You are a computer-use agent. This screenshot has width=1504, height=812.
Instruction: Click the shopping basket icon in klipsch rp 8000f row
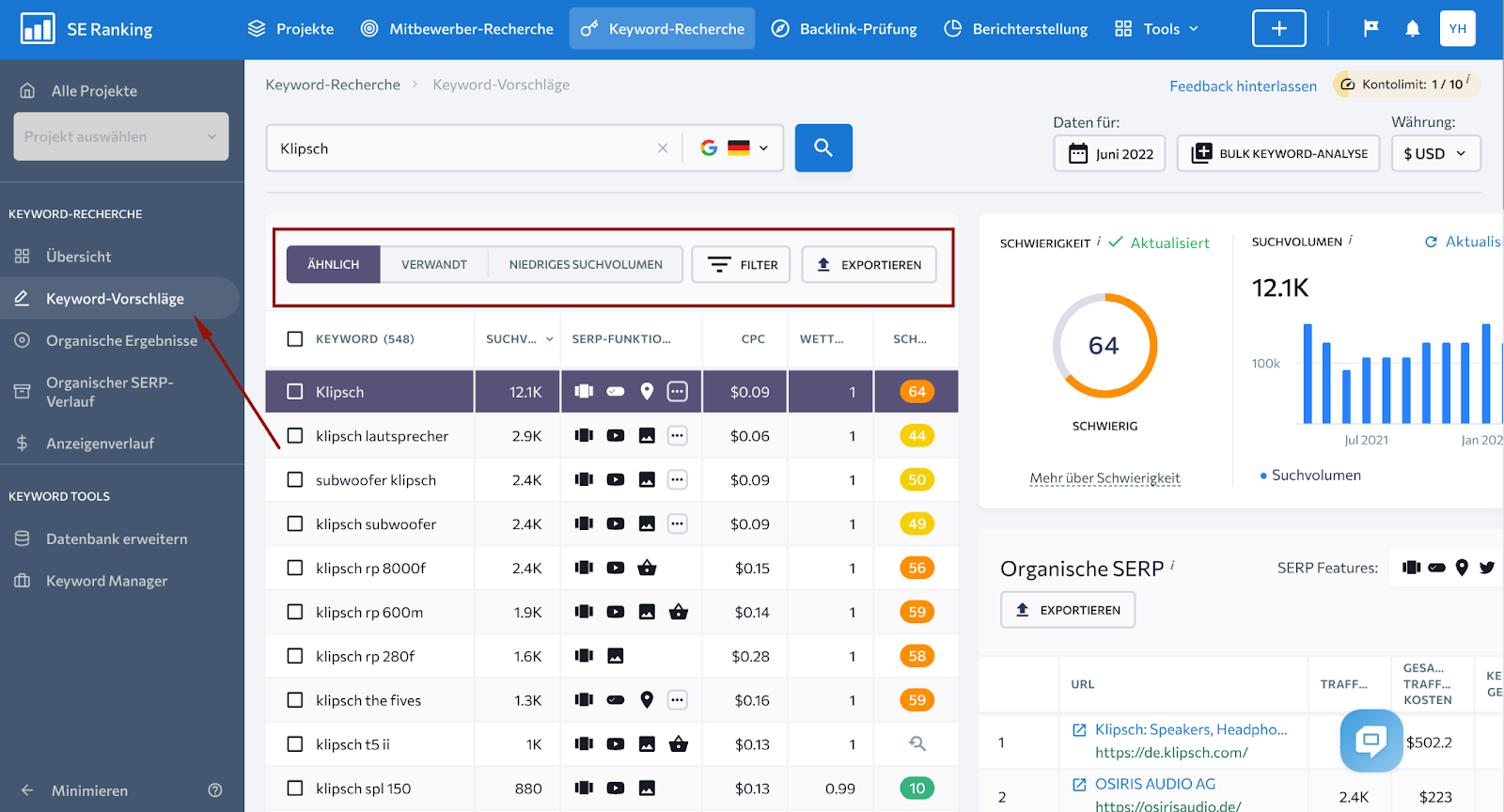click(647, 568)
